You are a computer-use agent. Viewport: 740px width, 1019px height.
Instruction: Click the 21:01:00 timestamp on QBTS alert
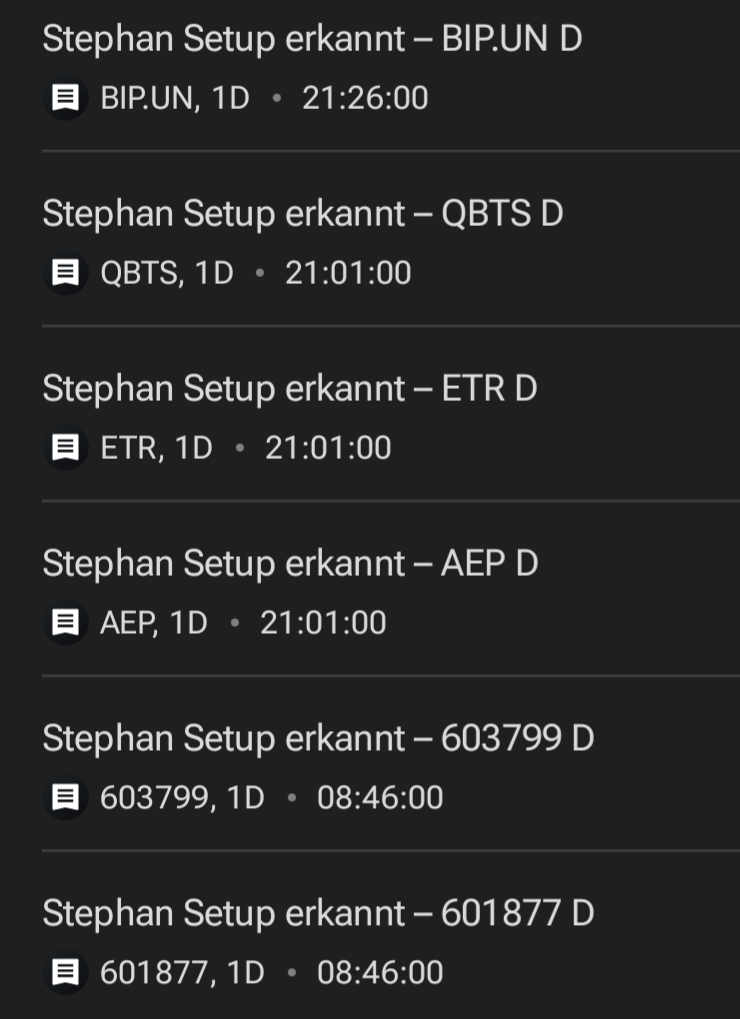[x=348, y=273]
